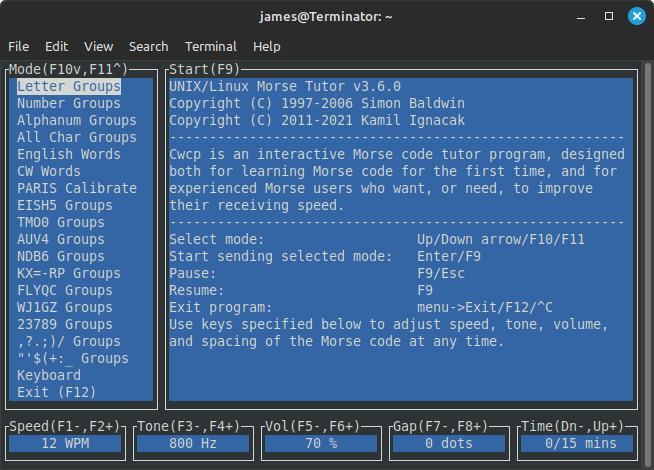The image size is (654, 470).
Task: Minimize the terminal window
Action: pos(581,17)
